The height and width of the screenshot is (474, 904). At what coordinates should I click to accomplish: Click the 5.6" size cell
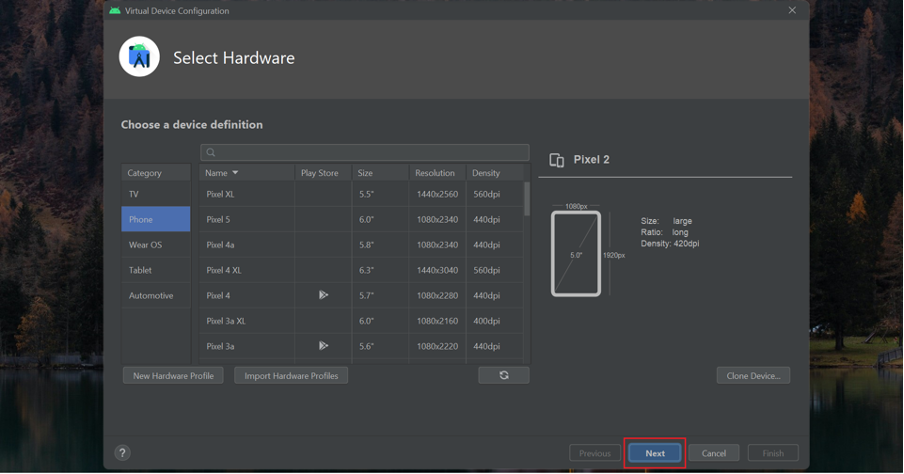pyautogui.click(x=366, y=346)
